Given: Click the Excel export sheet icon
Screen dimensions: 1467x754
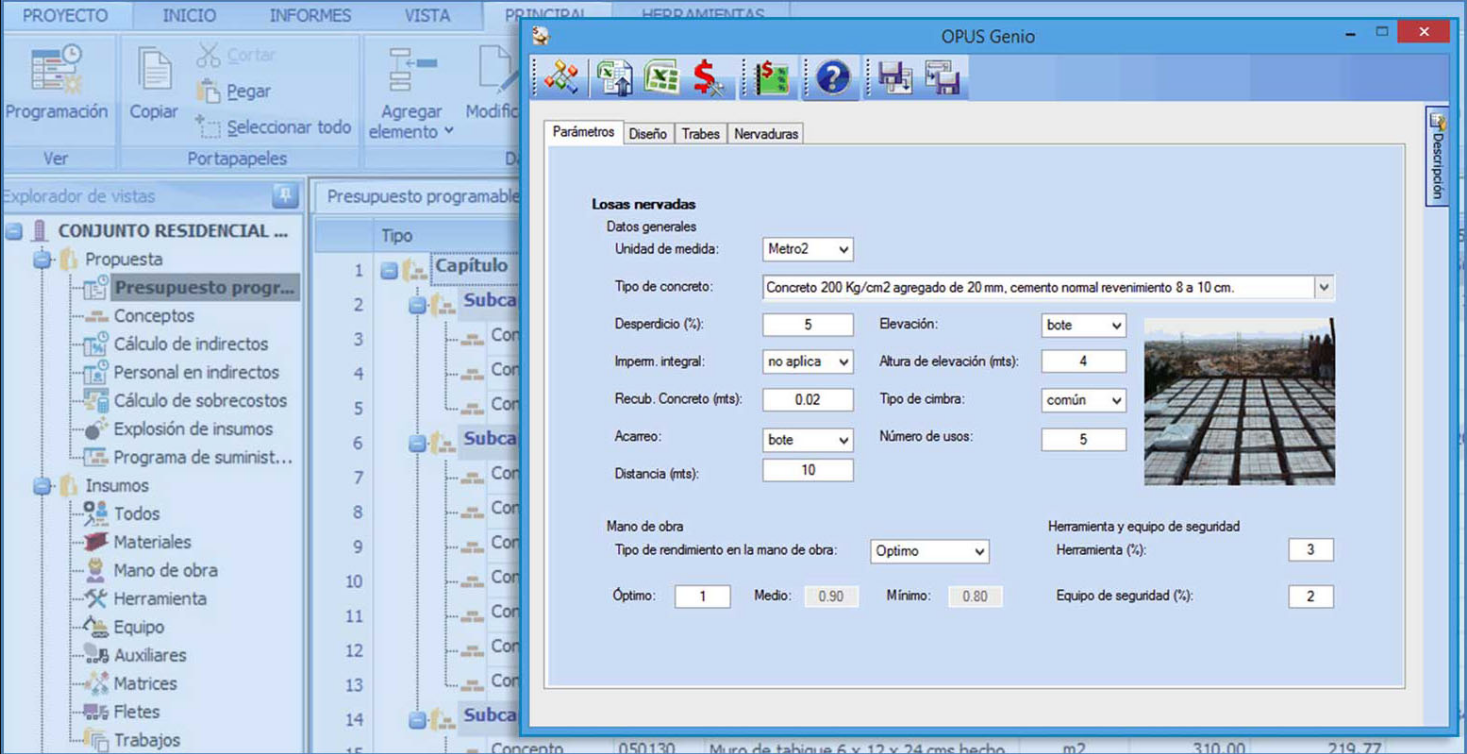Looking at the screenshot, I should point(613,78).
